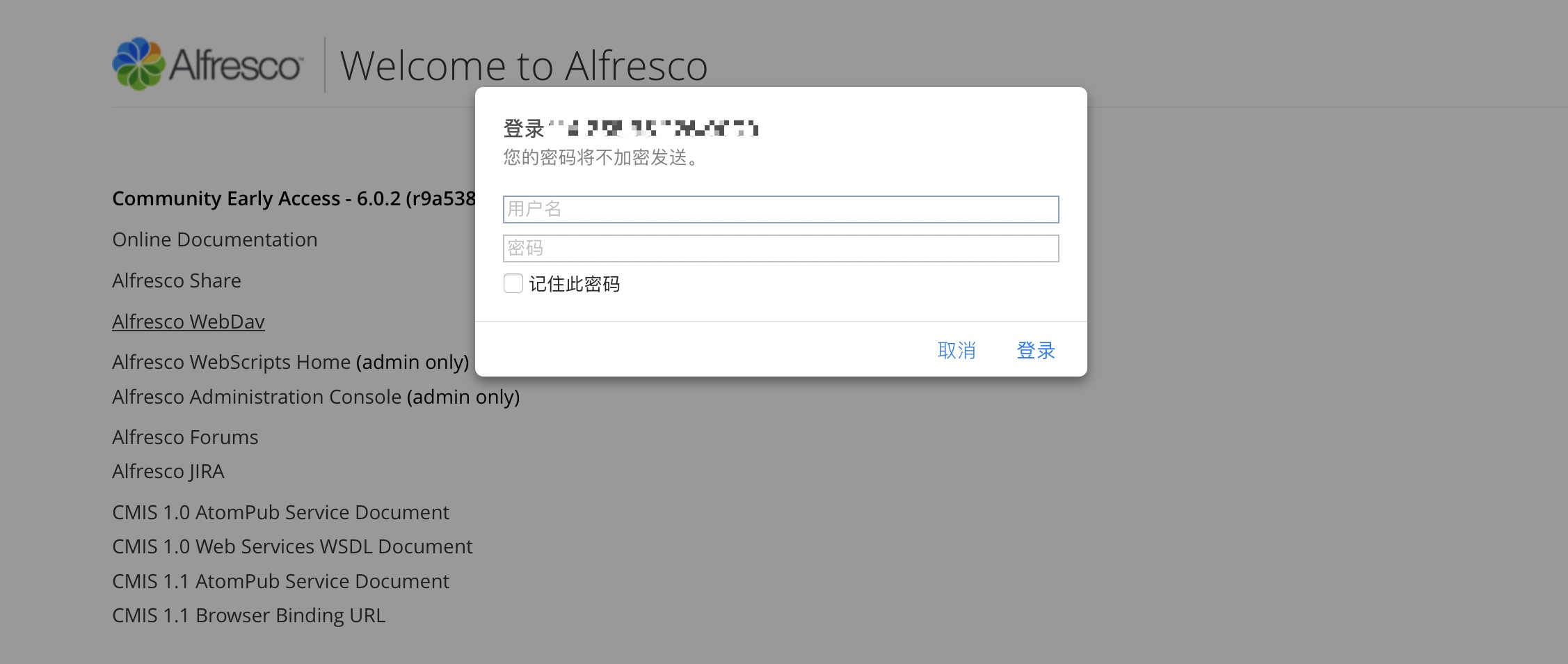Click the username input field
The image size is (1568, 664).
781,210
